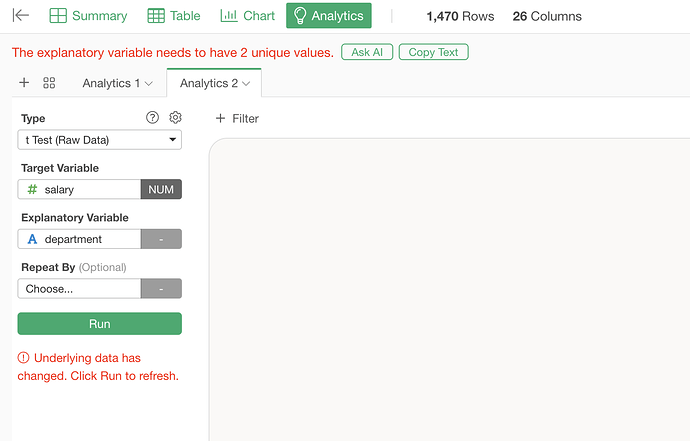
Task: Click the Summary grid icon
Action: coord(58,16)
